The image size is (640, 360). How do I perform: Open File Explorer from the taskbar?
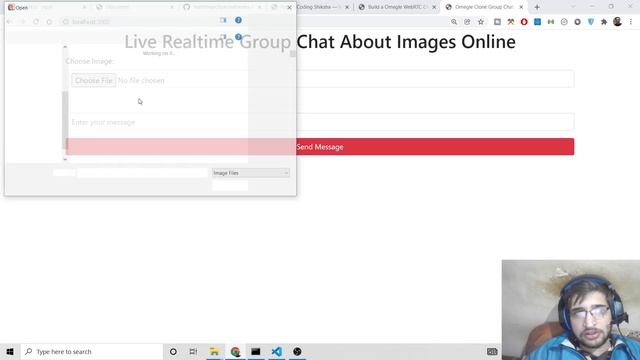click(214, 351)
